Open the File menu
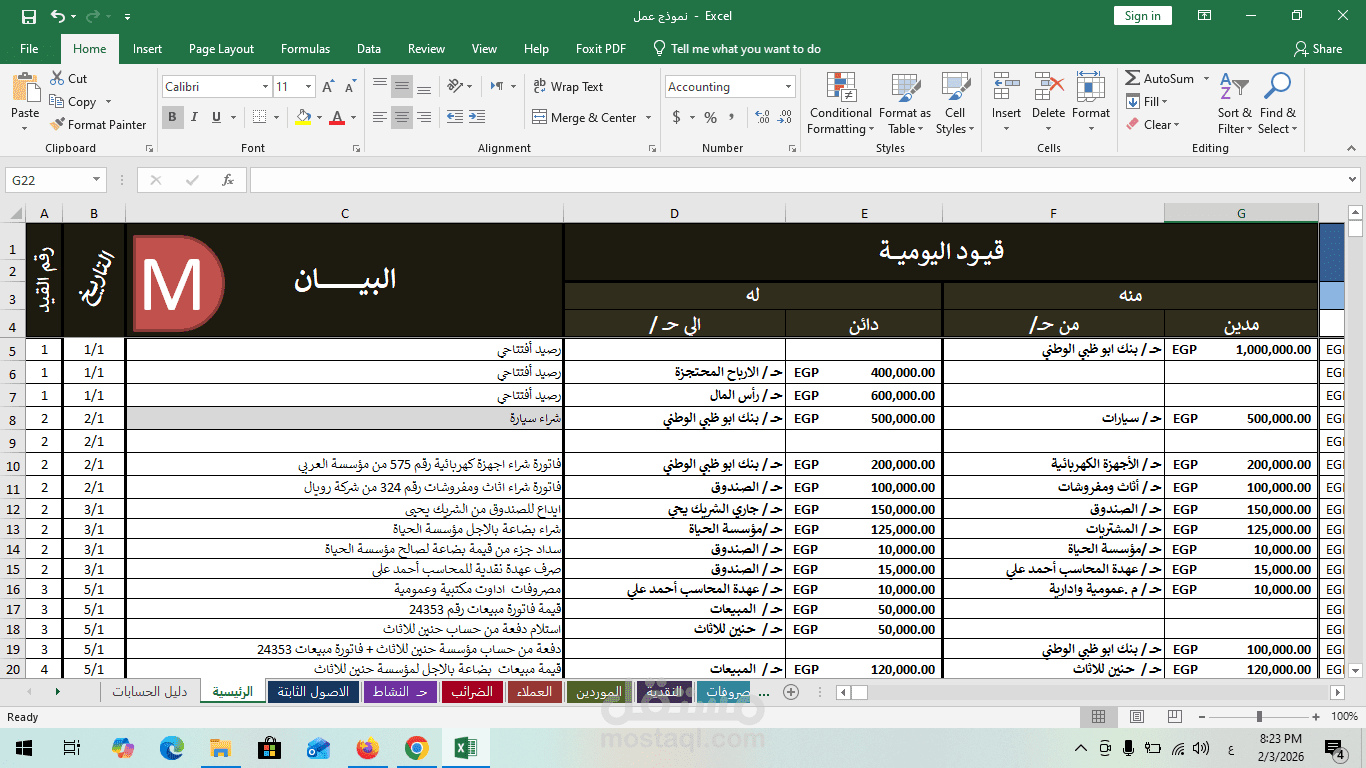Screen dimensions: 1366x768 click(x=29, y=49)
